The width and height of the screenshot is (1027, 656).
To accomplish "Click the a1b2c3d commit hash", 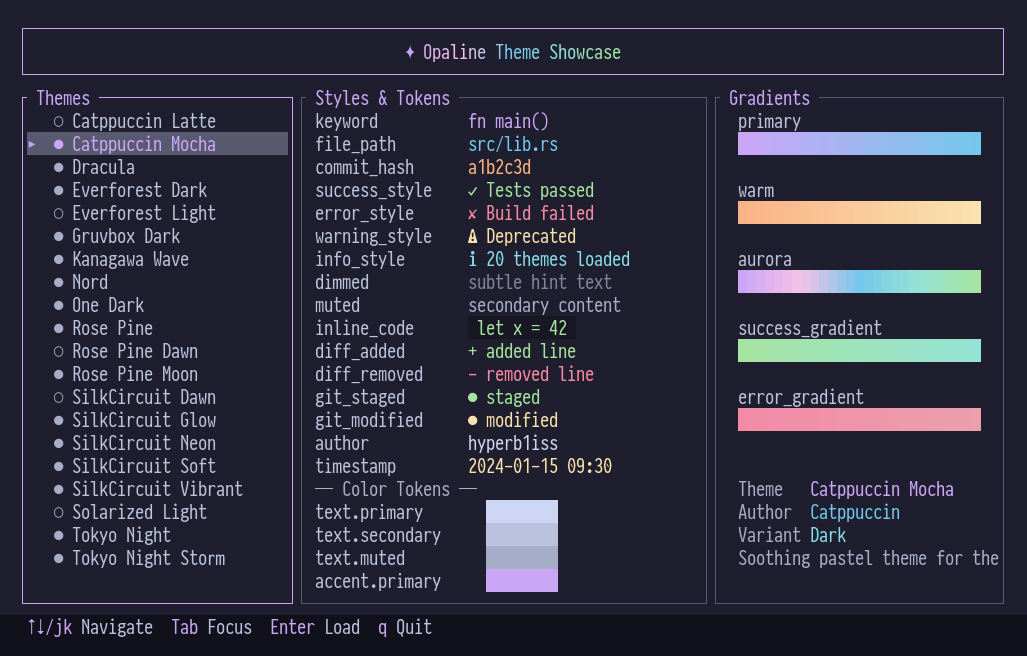I will tap(500, 167).
